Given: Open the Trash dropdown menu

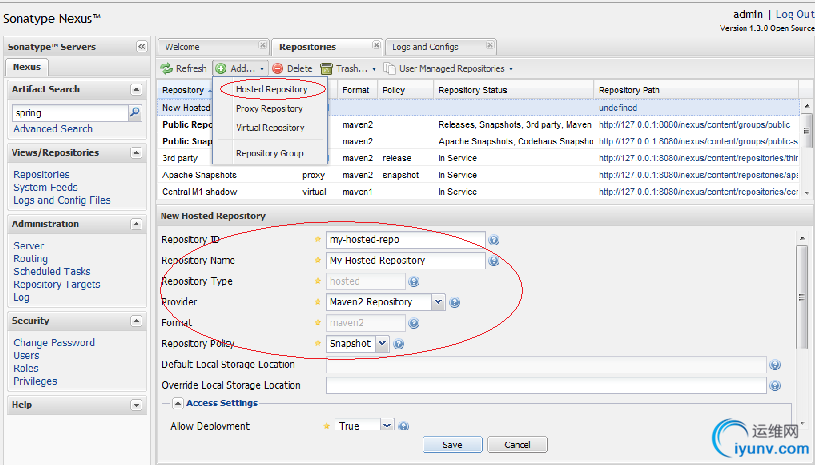Looking at the screenshot, I should (348, 69).
